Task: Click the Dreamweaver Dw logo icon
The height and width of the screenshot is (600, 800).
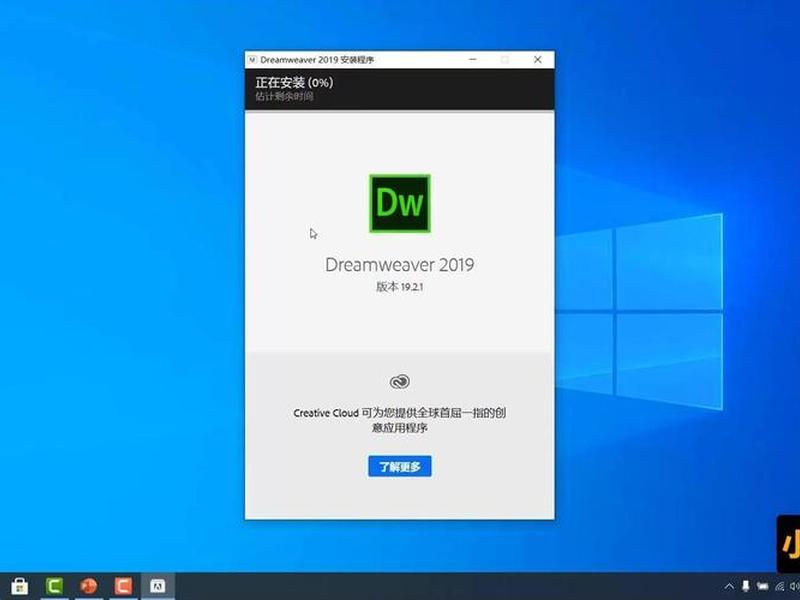Action: [x=400, y=204]
